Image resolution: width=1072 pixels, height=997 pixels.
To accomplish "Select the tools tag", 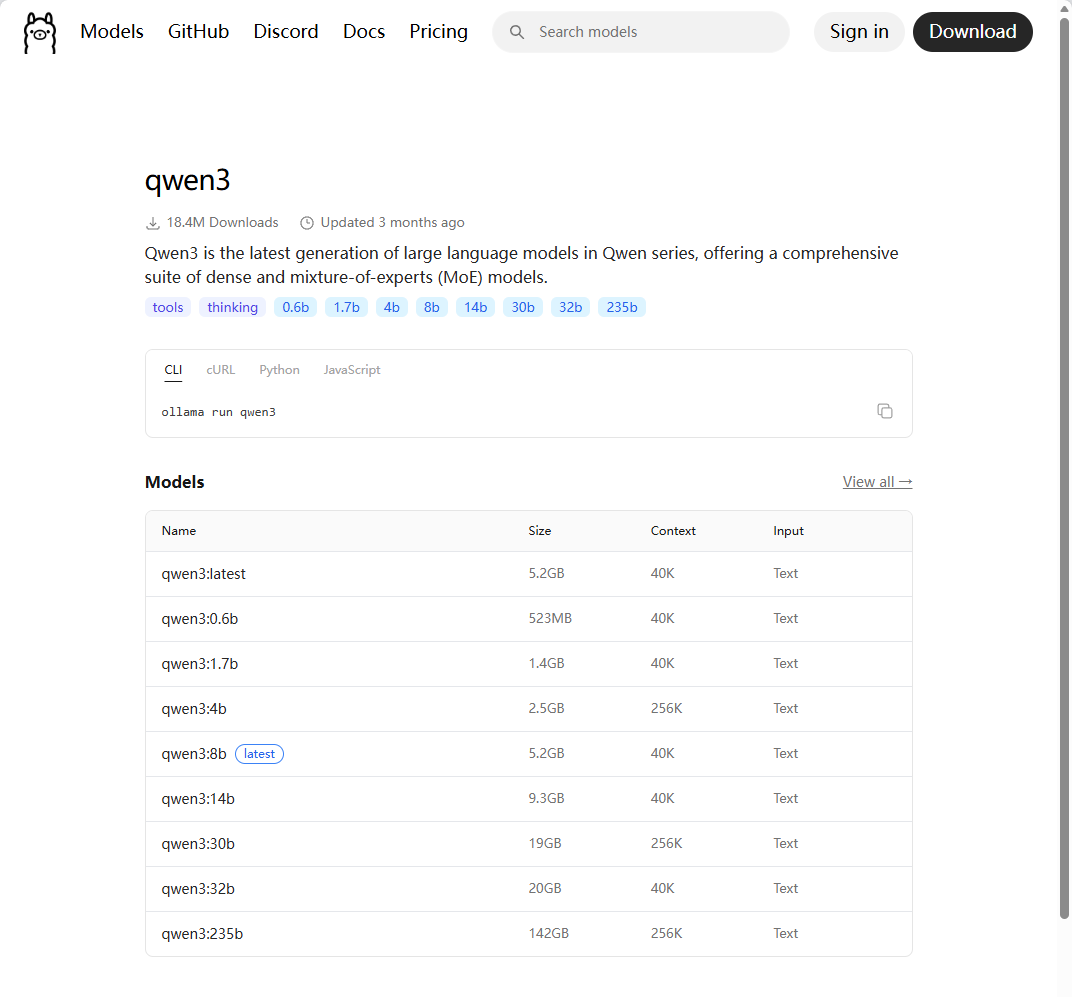I will [168, 308].
